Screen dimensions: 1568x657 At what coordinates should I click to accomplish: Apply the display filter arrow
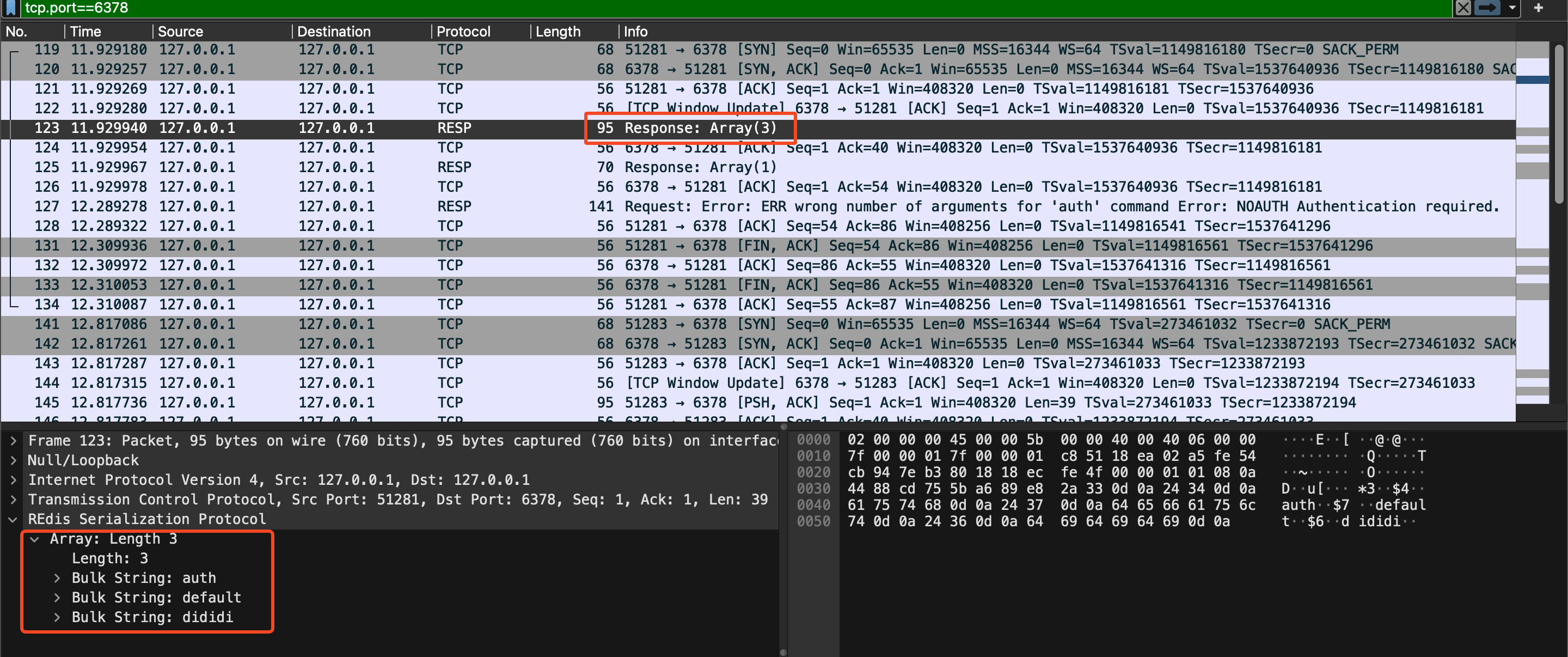1487,8
